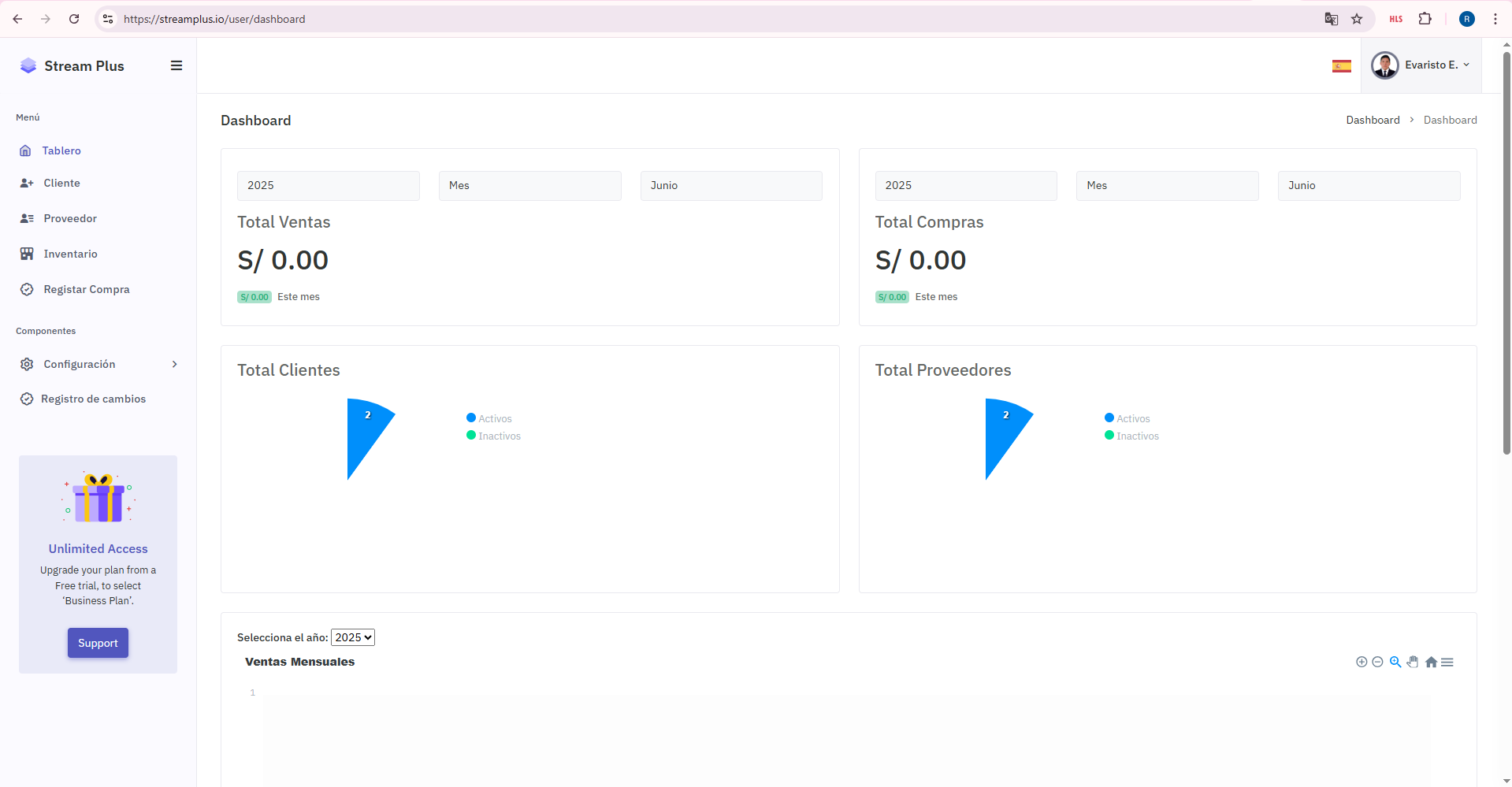This screenshot has width=1512, height=787.
Task: Click the Registro de cambios icon
Action: coord(27,399)
